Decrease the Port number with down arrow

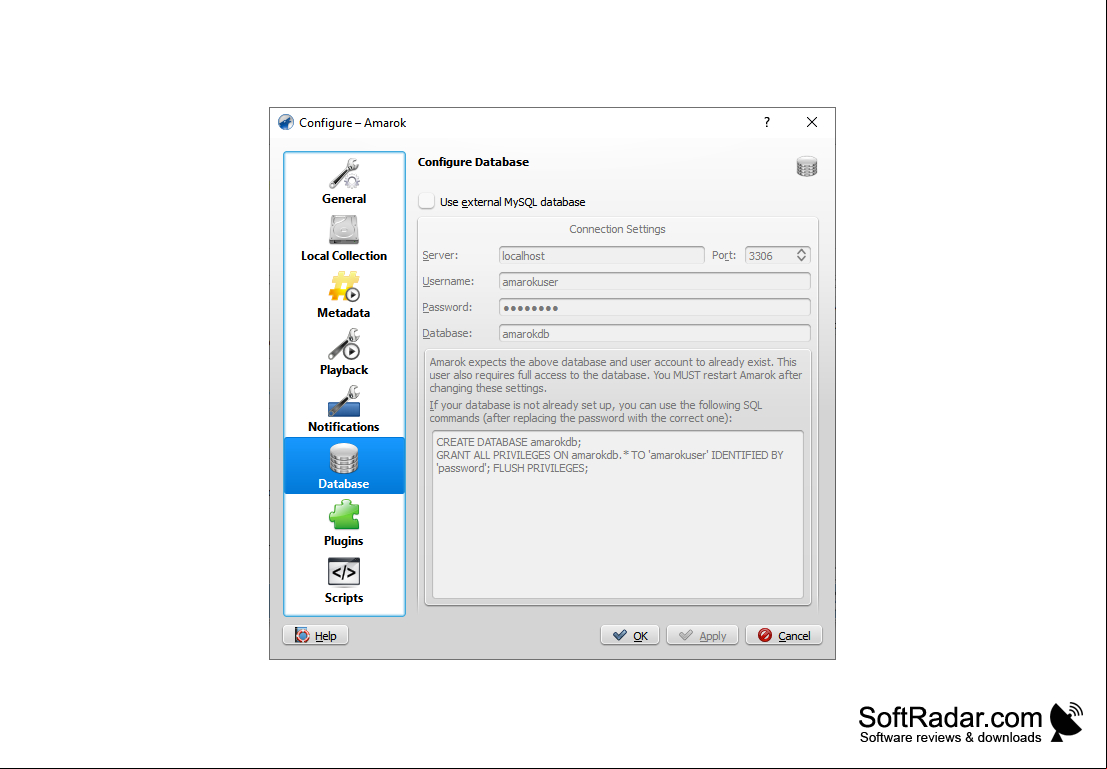pos(801,259)
